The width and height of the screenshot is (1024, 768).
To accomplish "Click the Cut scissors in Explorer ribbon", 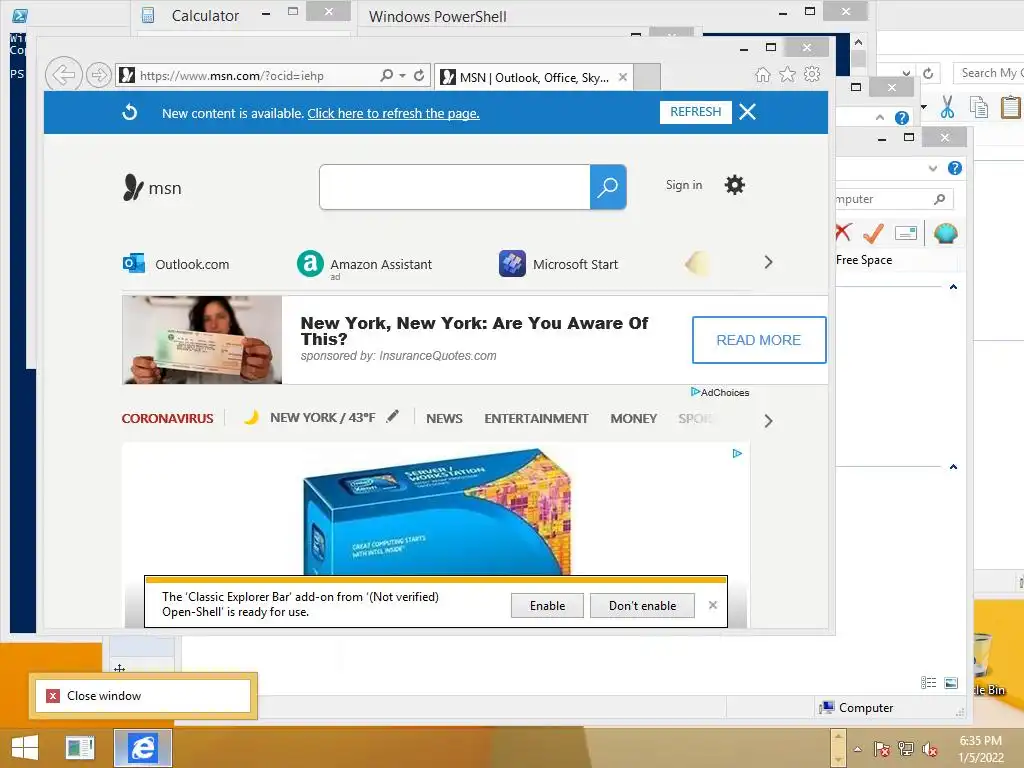I will [948, 106].
